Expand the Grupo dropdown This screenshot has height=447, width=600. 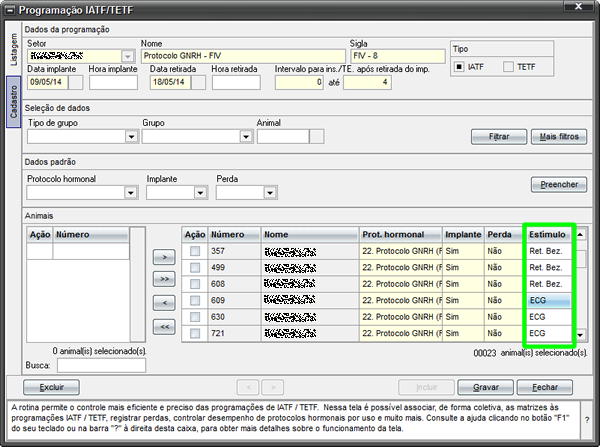246,137
